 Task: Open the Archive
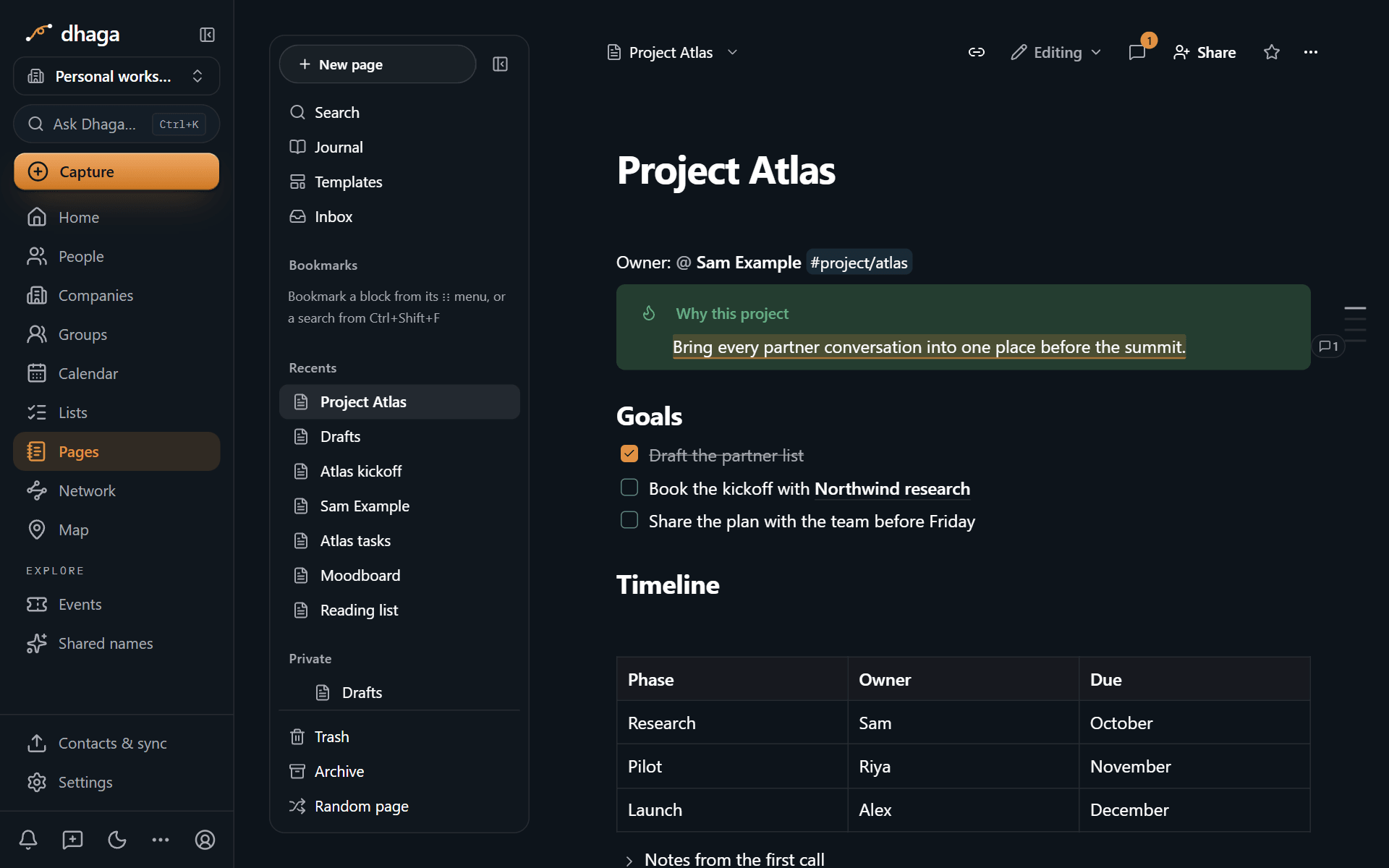click(399, 771)
